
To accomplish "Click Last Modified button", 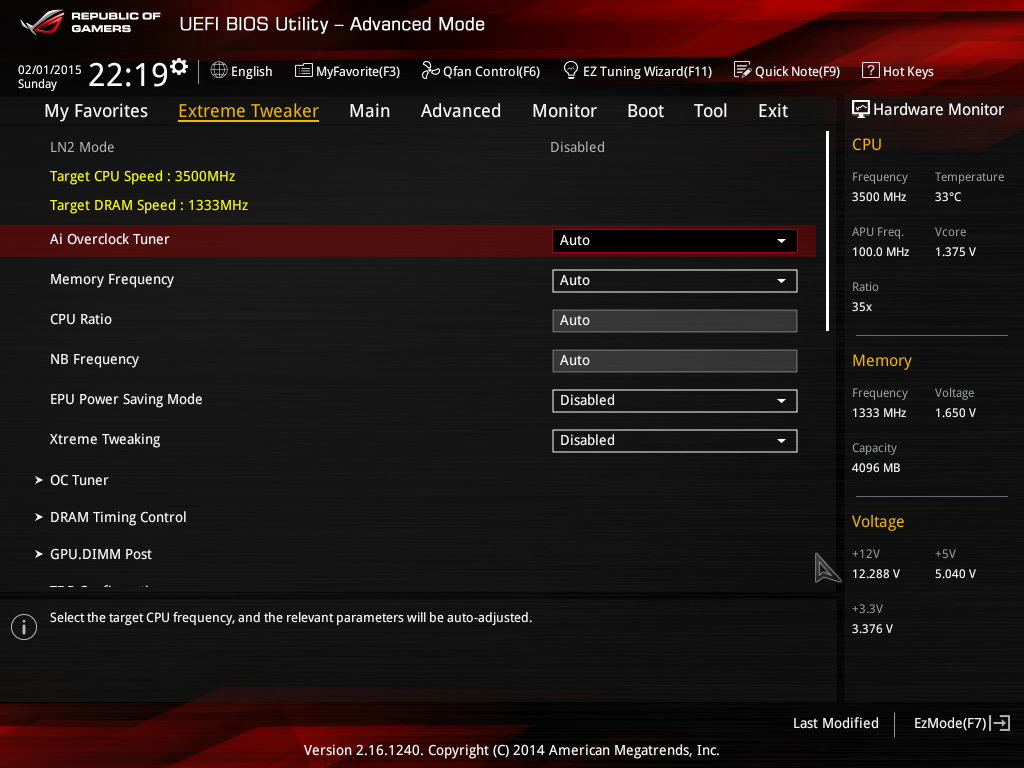I will 835,723.
